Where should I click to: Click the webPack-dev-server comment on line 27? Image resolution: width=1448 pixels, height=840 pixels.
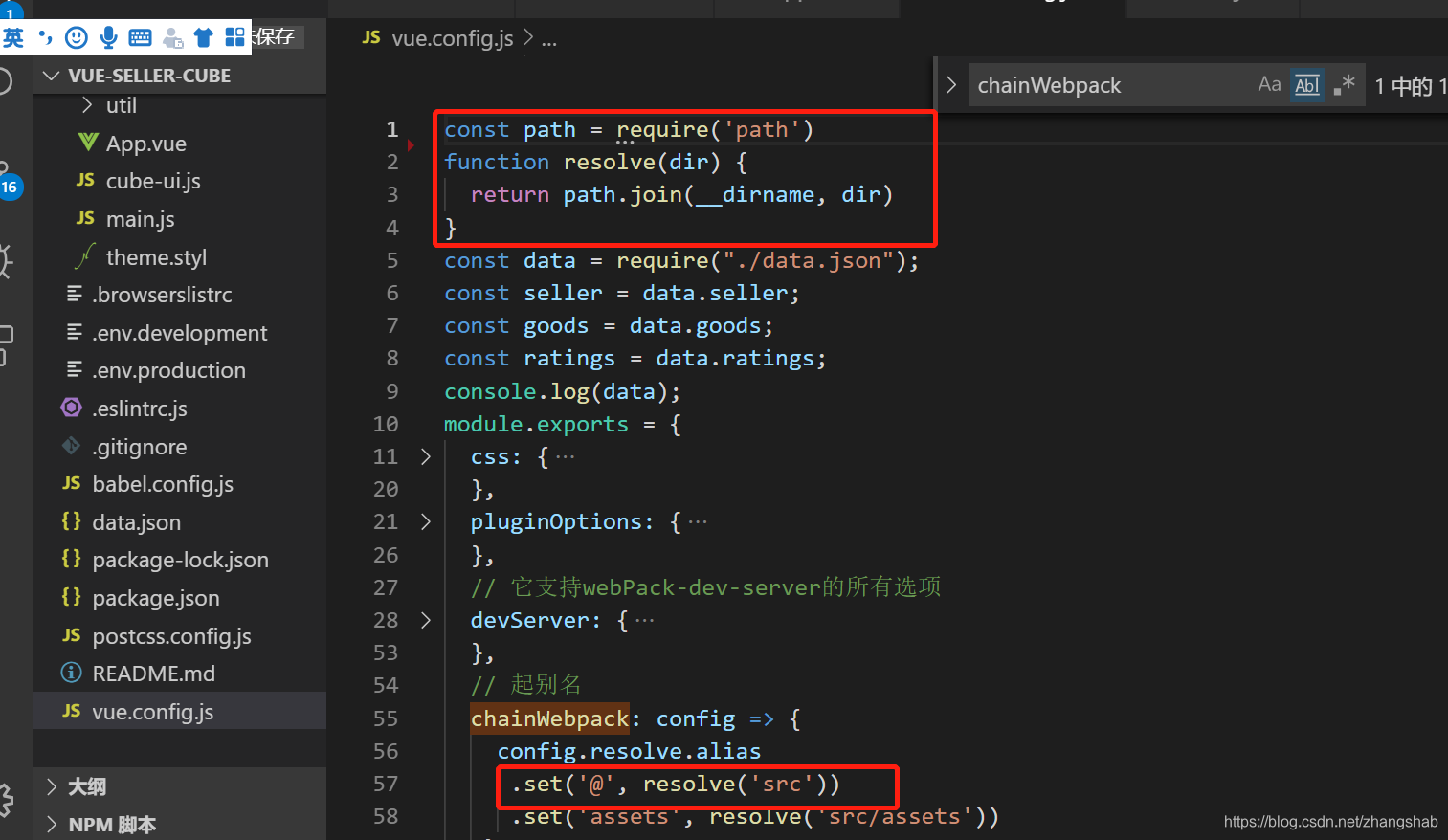click(705, 586)
